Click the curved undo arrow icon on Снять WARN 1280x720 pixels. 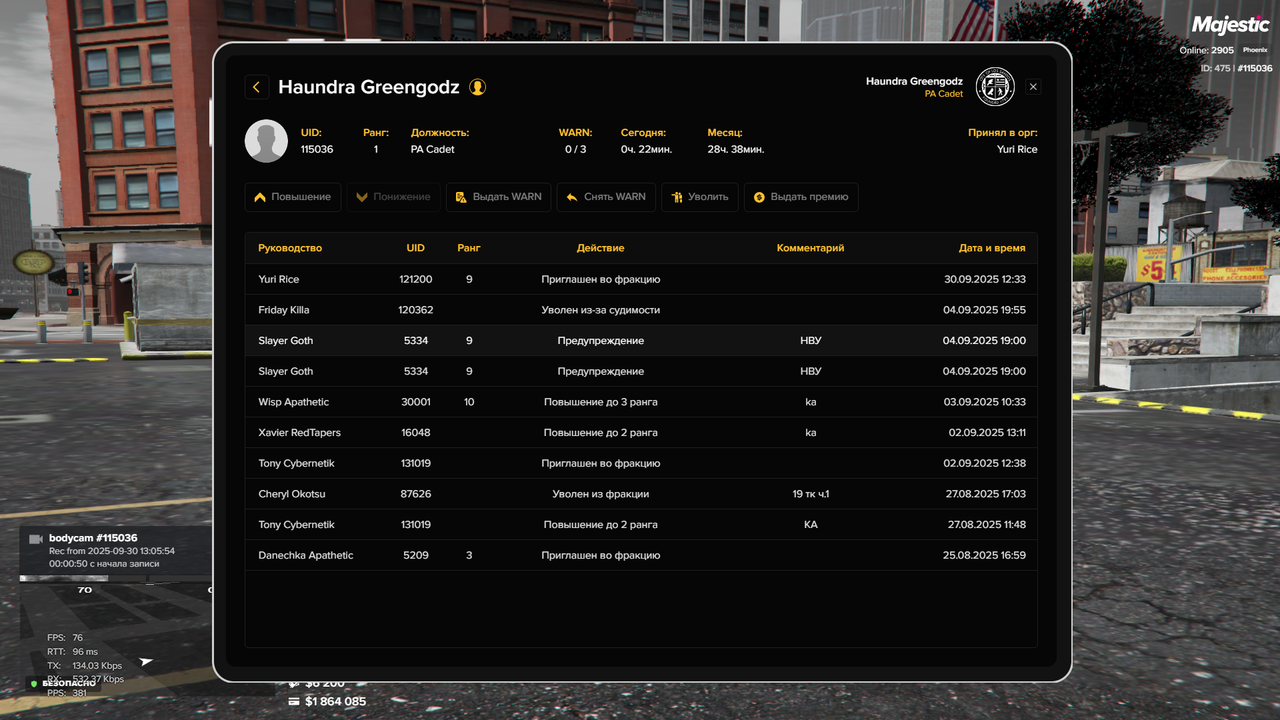pos(570,197)
